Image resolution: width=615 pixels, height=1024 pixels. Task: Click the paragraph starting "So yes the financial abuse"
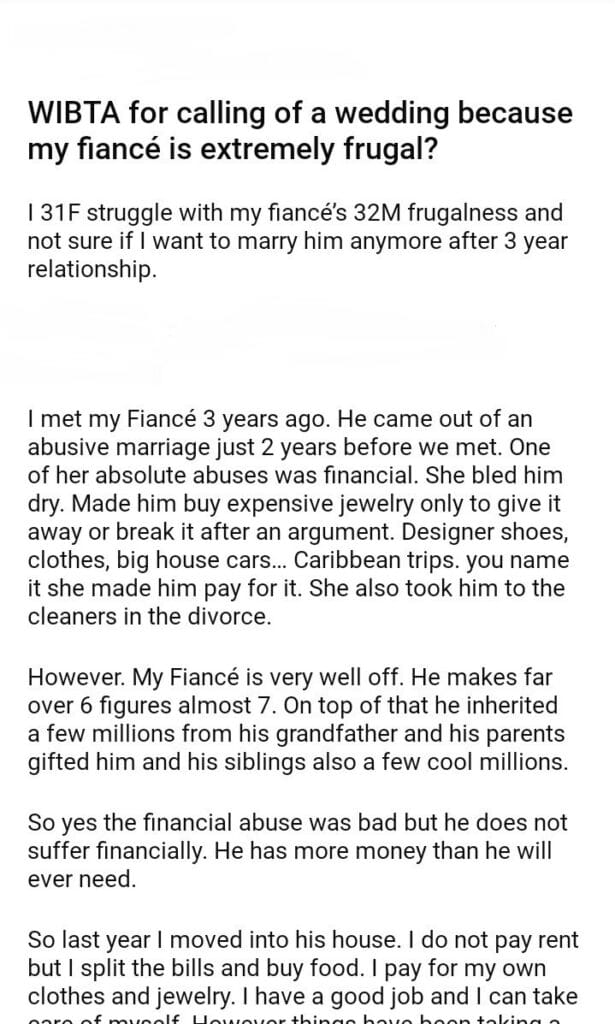point(298,851)
